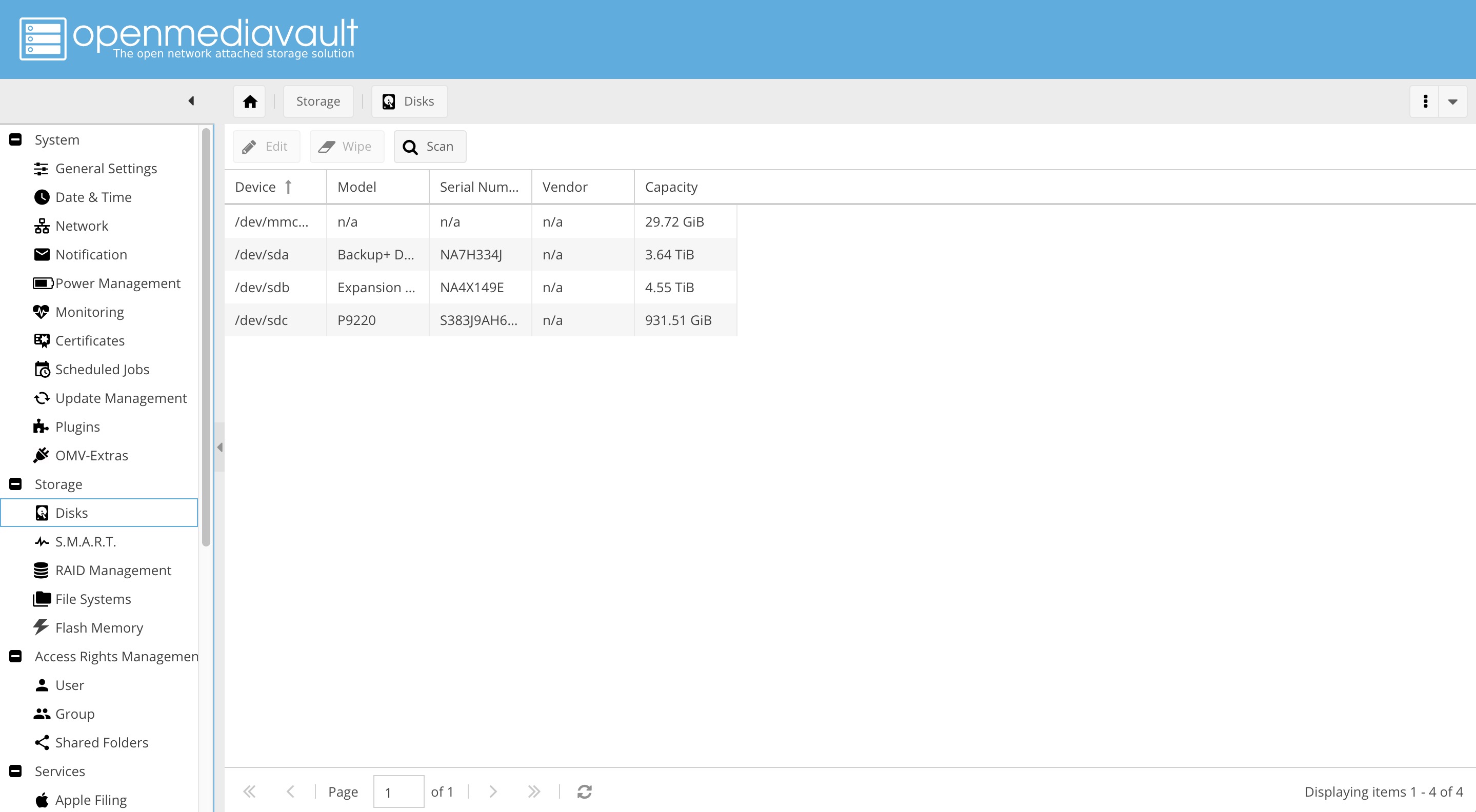This screenshot has height=812, width=1476.
Task: Go to Flash Memory settings
Action: pos(98,627)
